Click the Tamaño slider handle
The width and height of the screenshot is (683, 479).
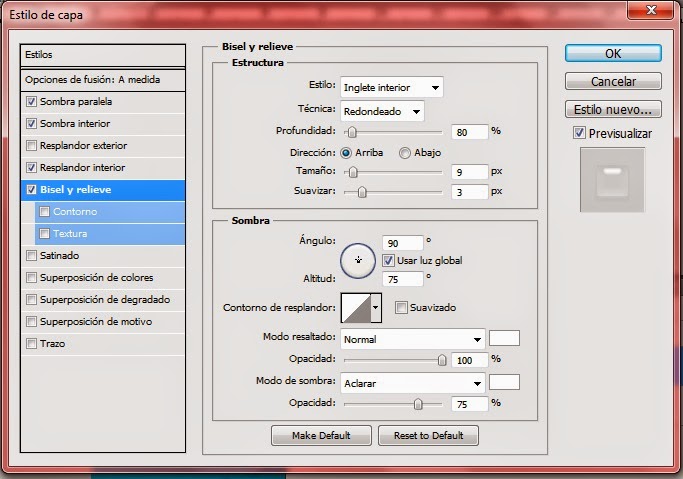(x=353, y=172)
